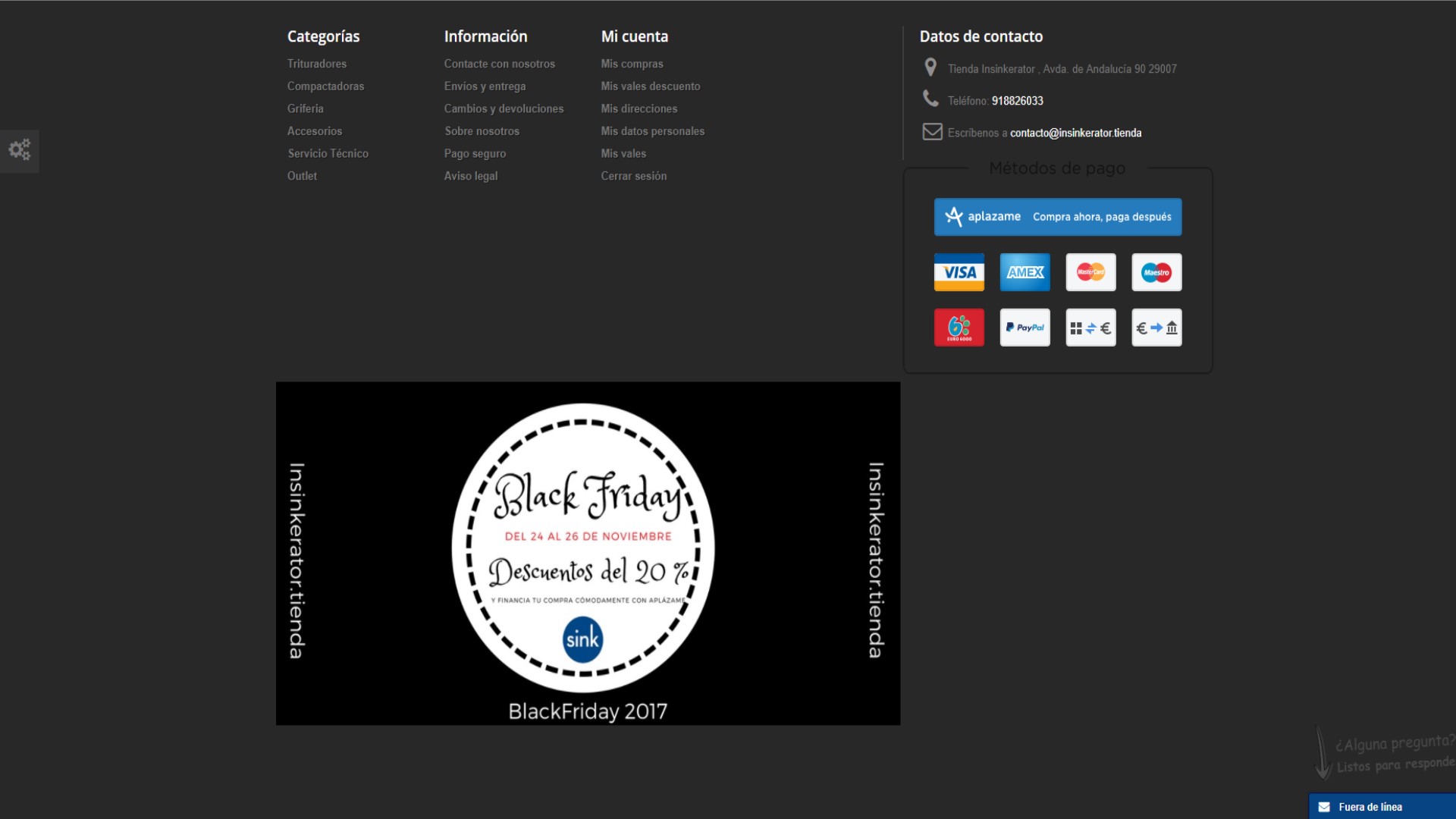
Task: Open the Outlet category
Action: click(x=302, y=176)
